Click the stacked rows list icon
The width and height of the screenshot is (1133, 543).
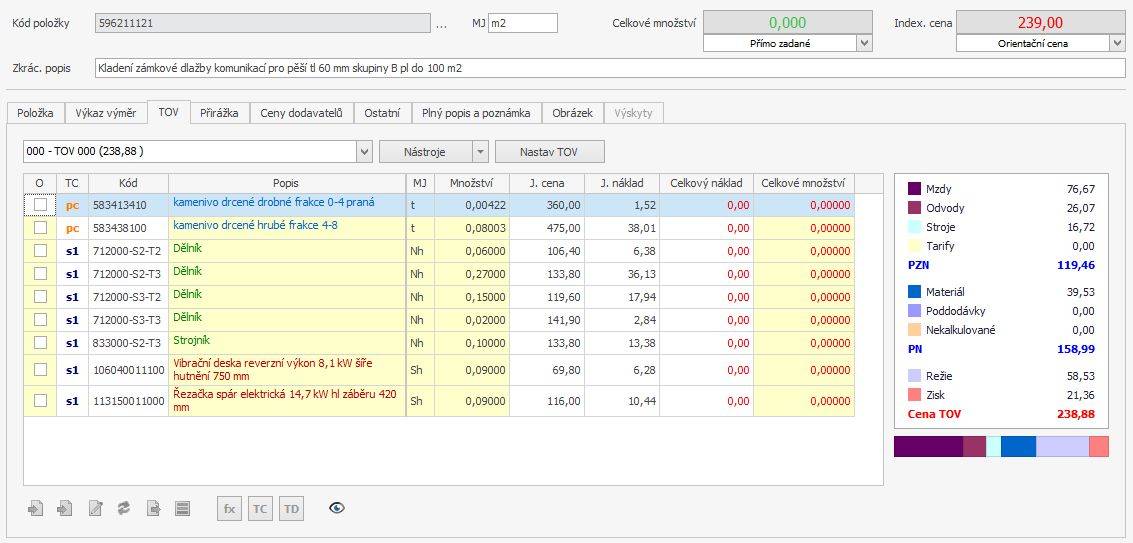point(183,508)
